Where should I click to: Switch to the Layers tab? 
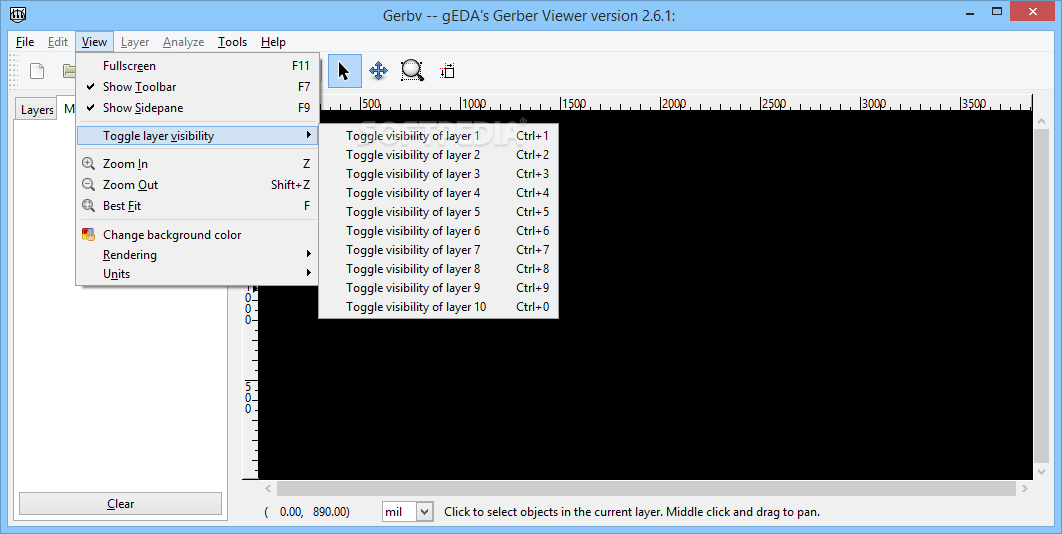click(37, 109)
